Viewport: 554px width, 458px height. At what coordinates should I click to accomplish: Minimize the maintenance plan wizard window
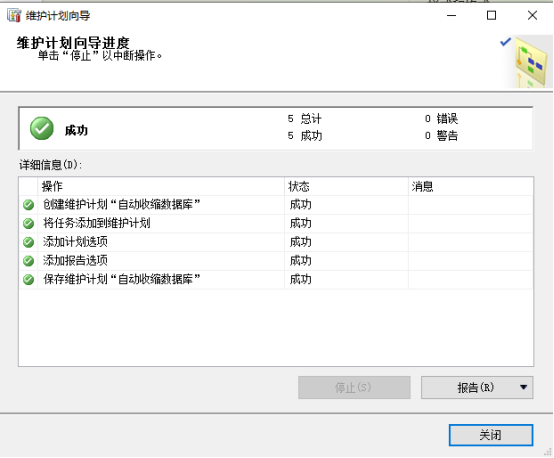(x=452, y=16)
